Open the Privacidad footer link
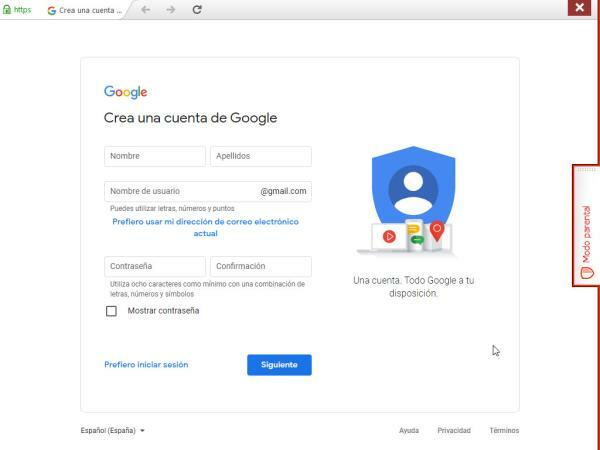Image resolution: width=600 pixels, height=450 pixels. point(453,430)
